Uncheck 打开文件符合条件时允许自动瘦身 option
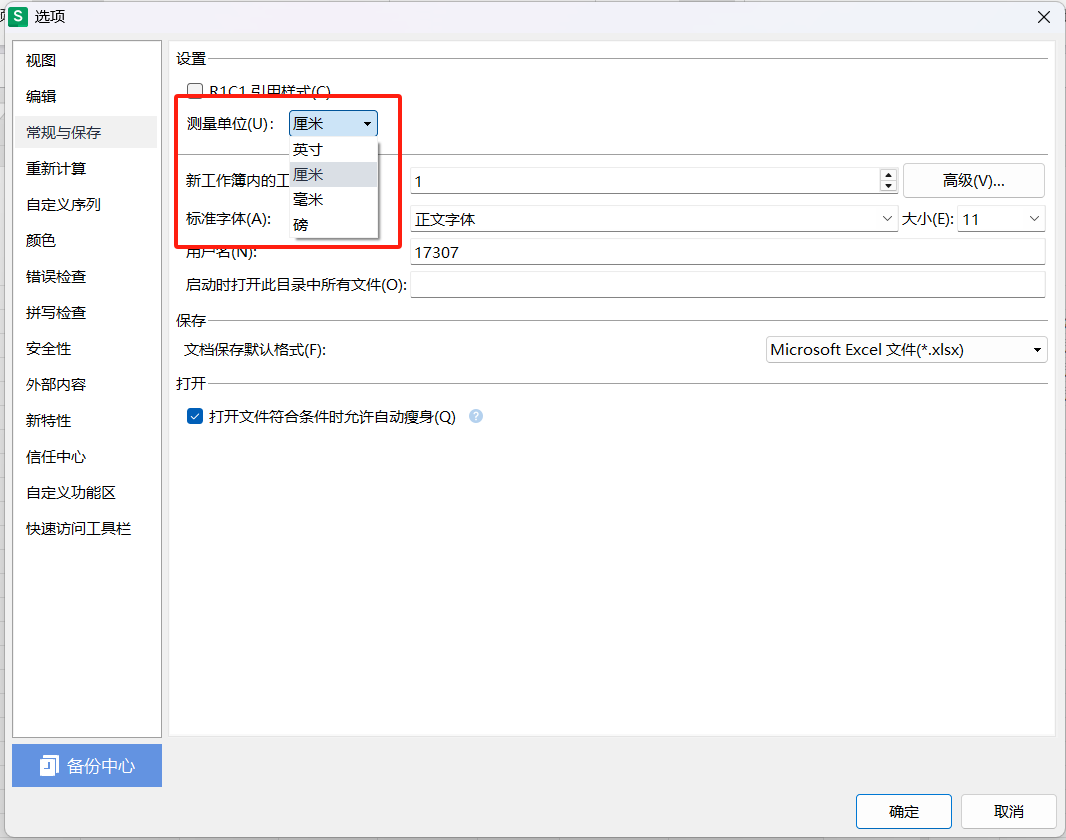This screenshot has height=840, width=1066. tap(195, 417)
